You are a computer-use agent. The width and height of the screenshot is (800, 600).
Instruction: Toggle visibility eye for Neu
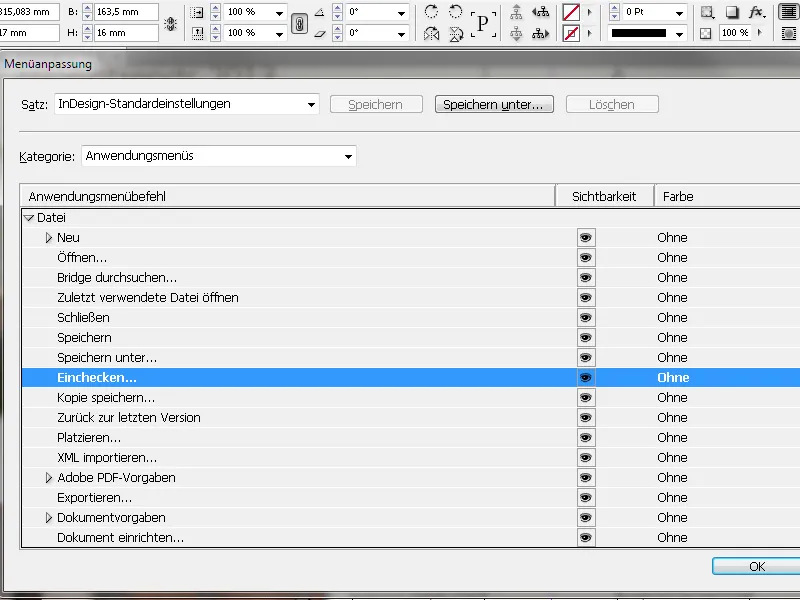click(x=586, y=238)
